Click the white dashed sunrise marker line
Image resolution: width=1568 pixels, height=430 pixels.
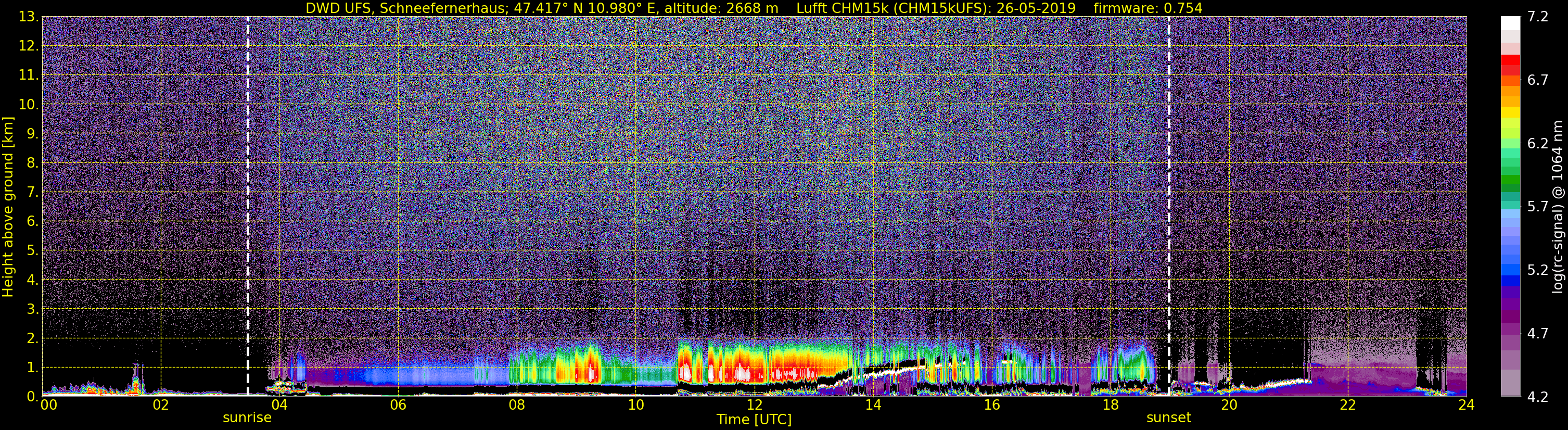tap(248, 206)
